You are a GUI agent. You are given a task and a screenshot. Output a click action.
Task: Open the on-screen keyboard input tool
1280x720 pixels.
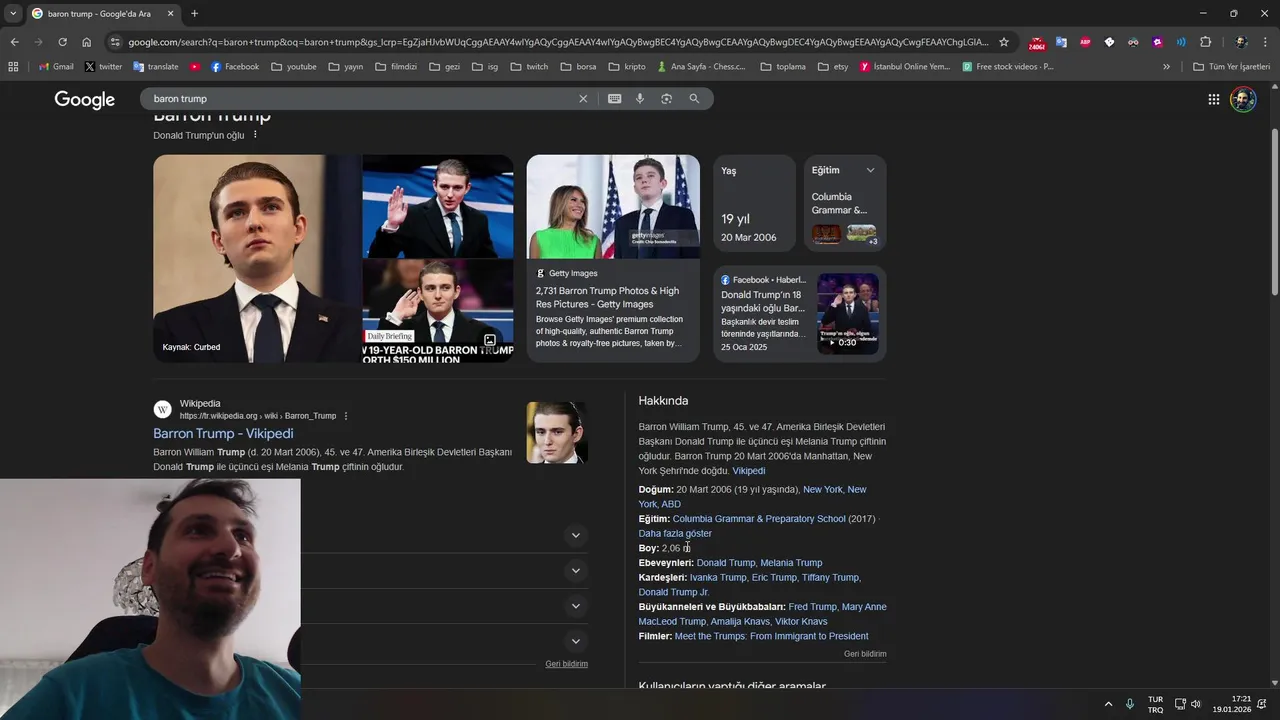(614, 99)
